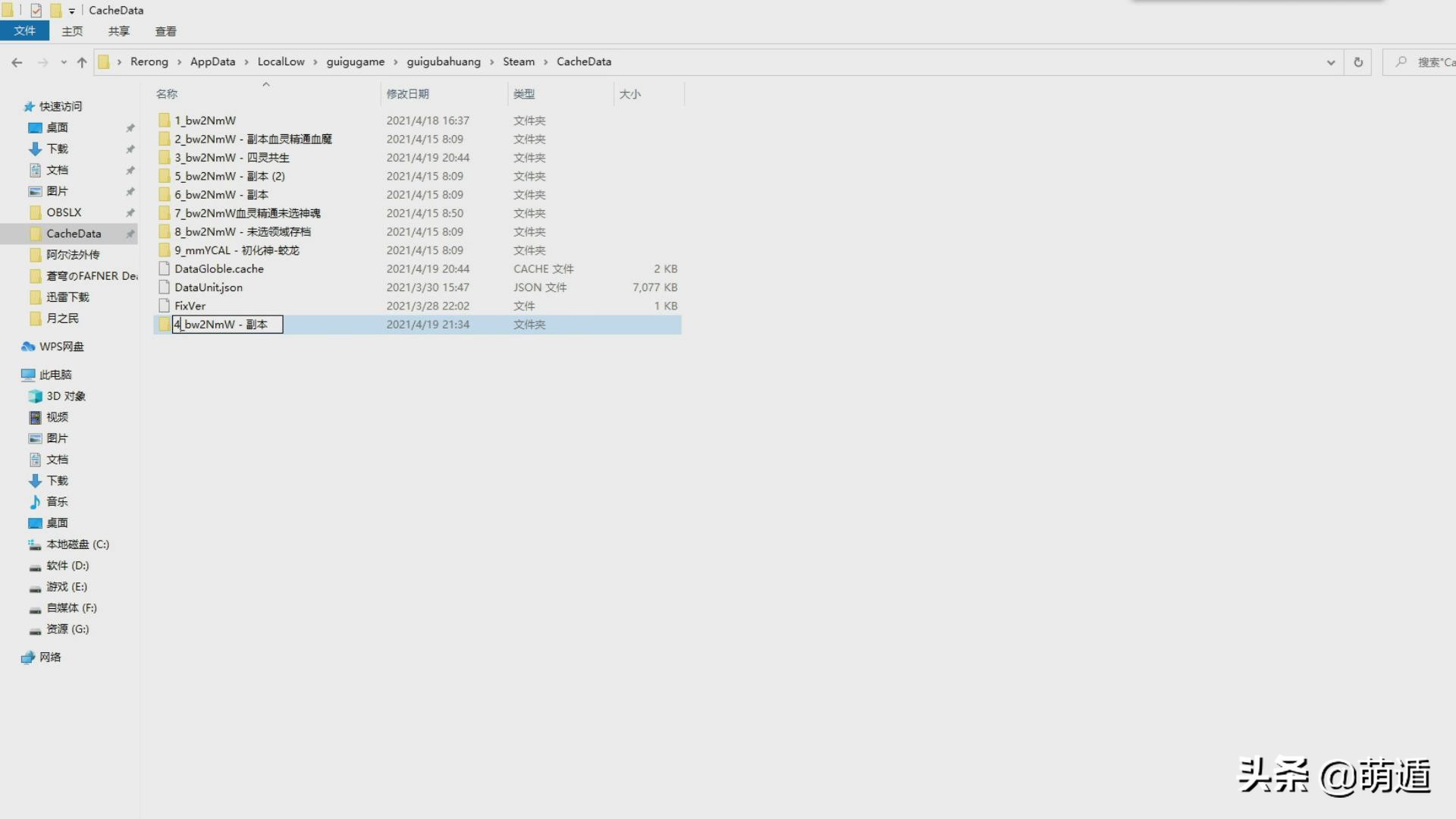1456x819 pixels.
Task: Open the recent locations dropdown arrow
Action: (64, 62)
